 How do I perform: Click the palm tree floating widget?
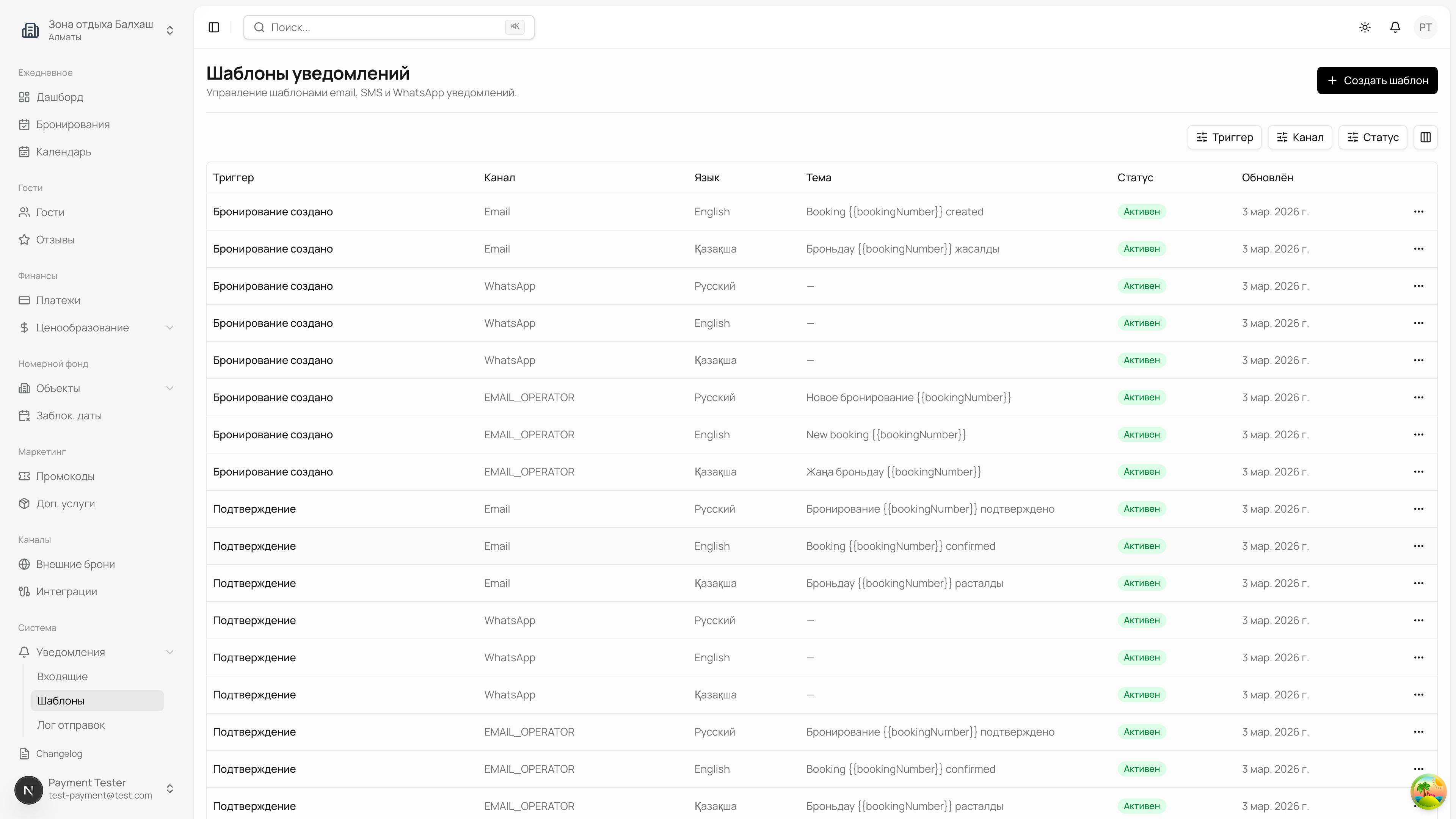[x=1428, y=791]
